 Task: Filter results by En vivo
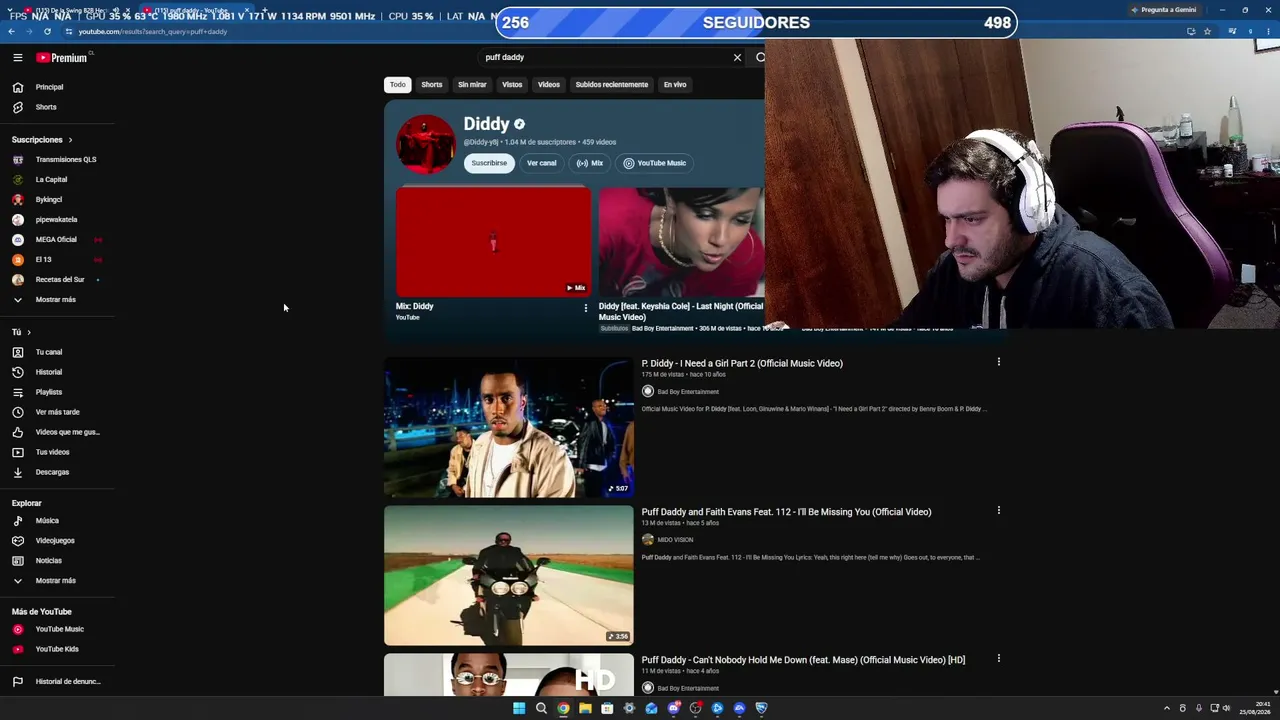click(x=675, y=85)
